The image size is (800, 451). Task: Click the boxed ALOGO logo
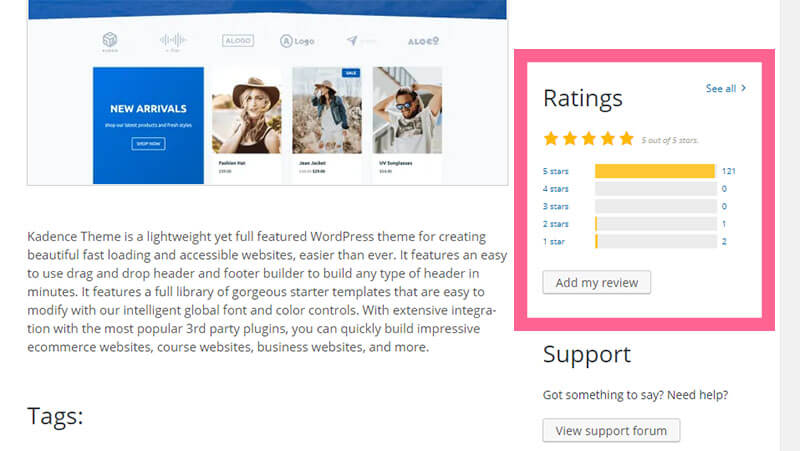238,41
